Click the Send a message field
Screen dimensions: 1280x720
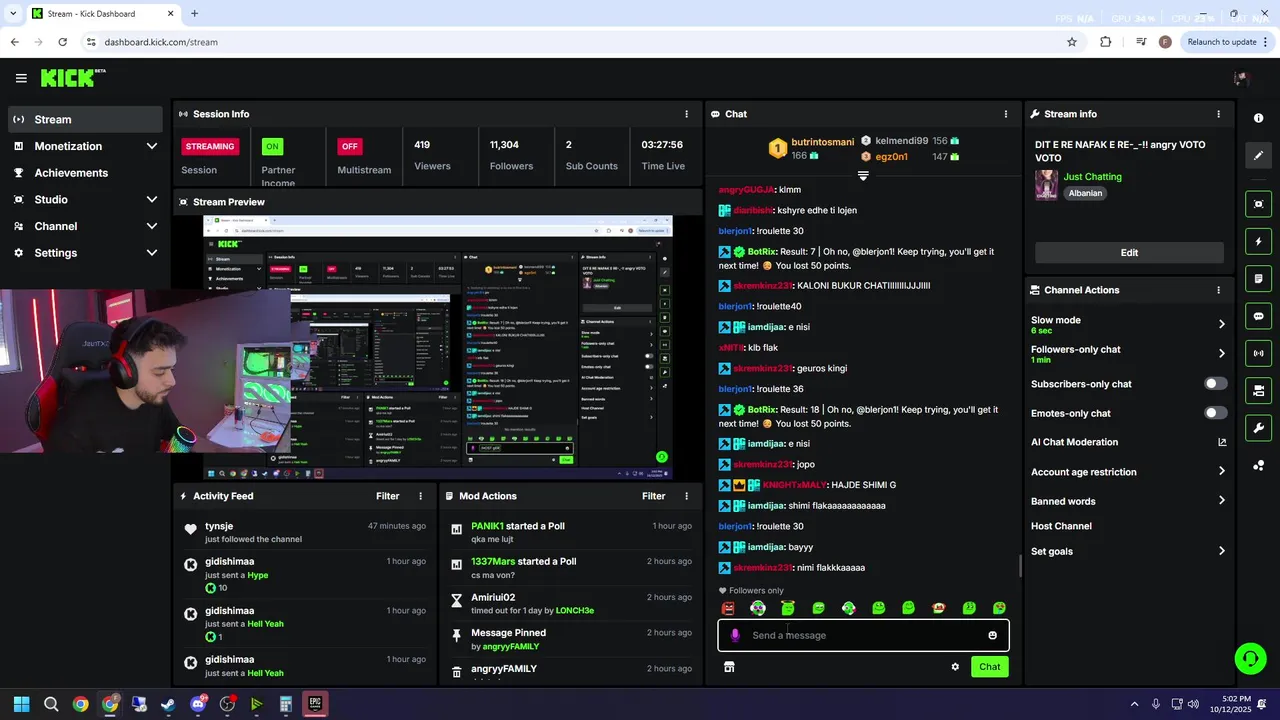point(863,635)
